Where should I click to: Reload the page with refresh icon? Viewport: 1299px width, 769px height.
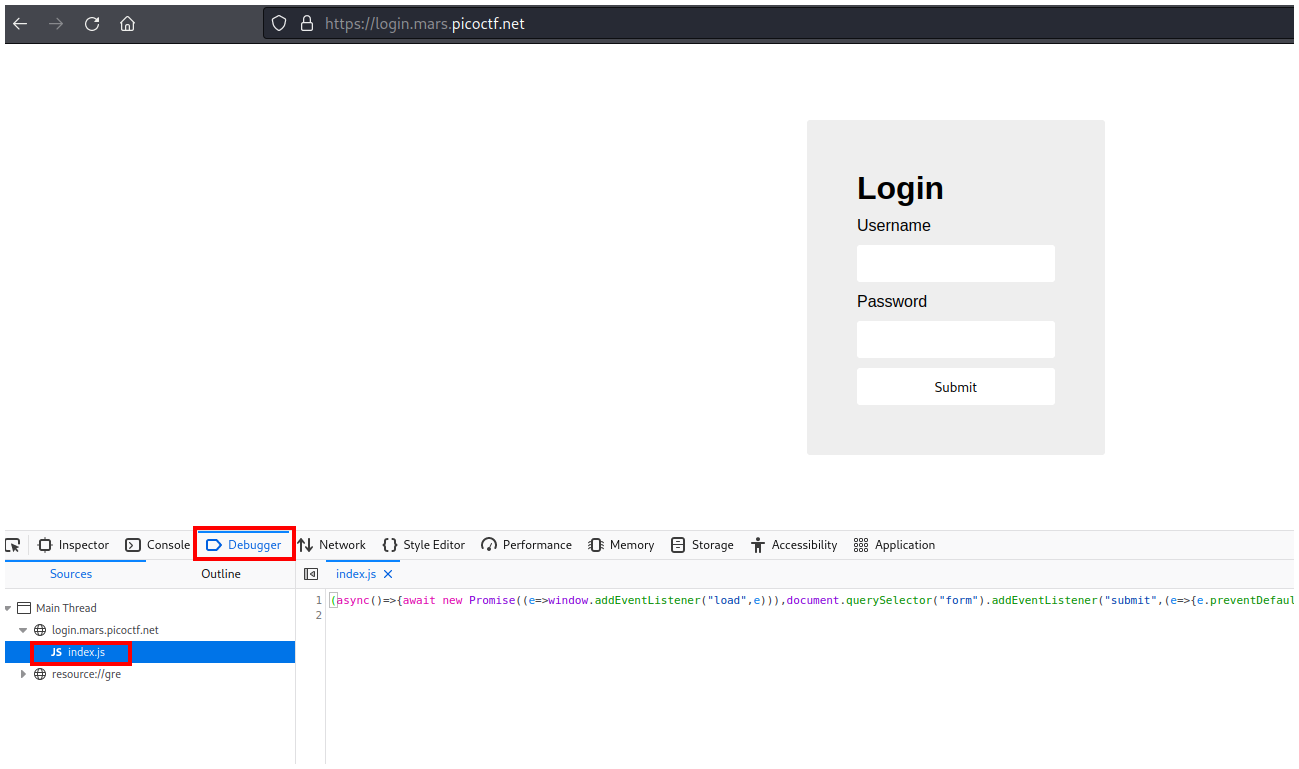(92, 24)
